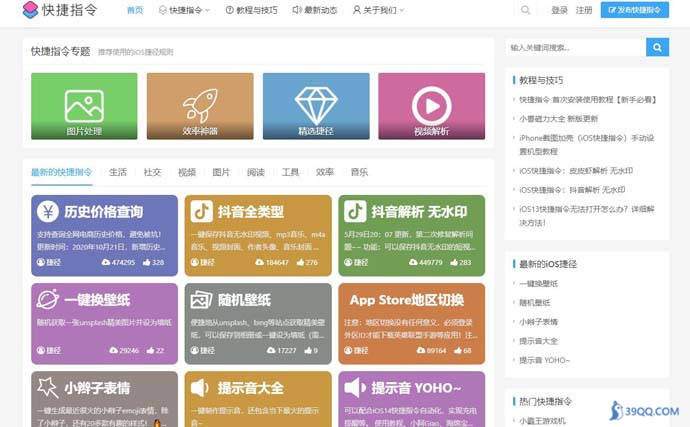Open iPhone截图加壳 sidebar article
The height and width of the screenshot is (427, 690).
tap(587, 144)
